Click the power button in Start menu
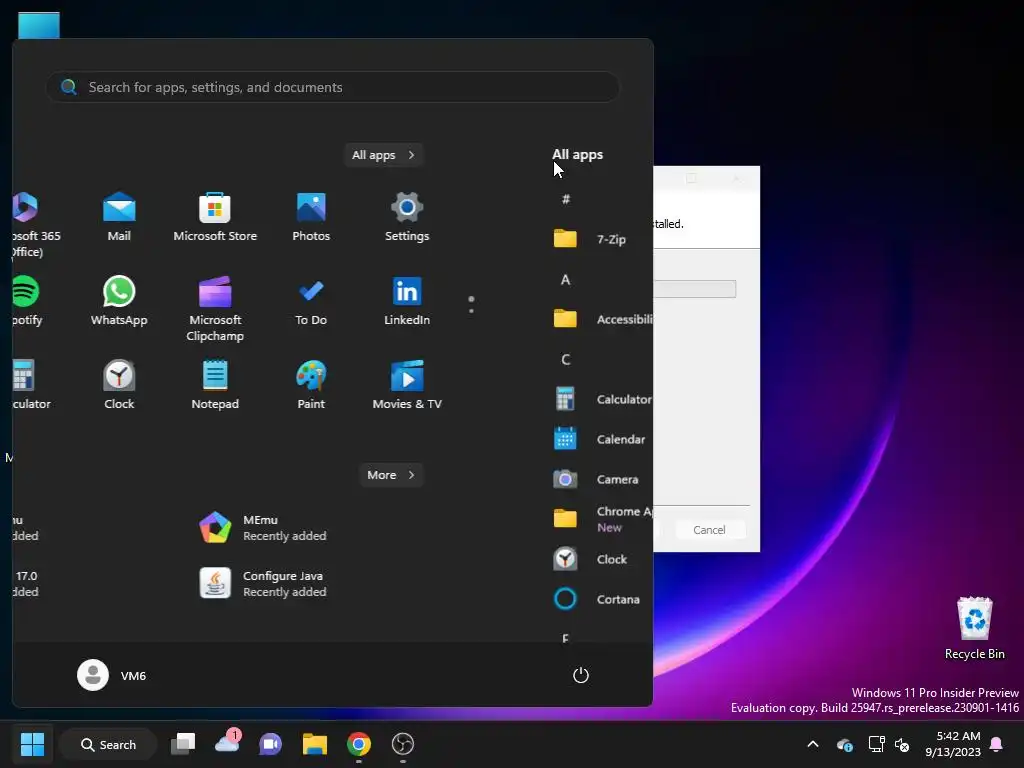This screenshot has width=1024, height=768. coord(581,675)
